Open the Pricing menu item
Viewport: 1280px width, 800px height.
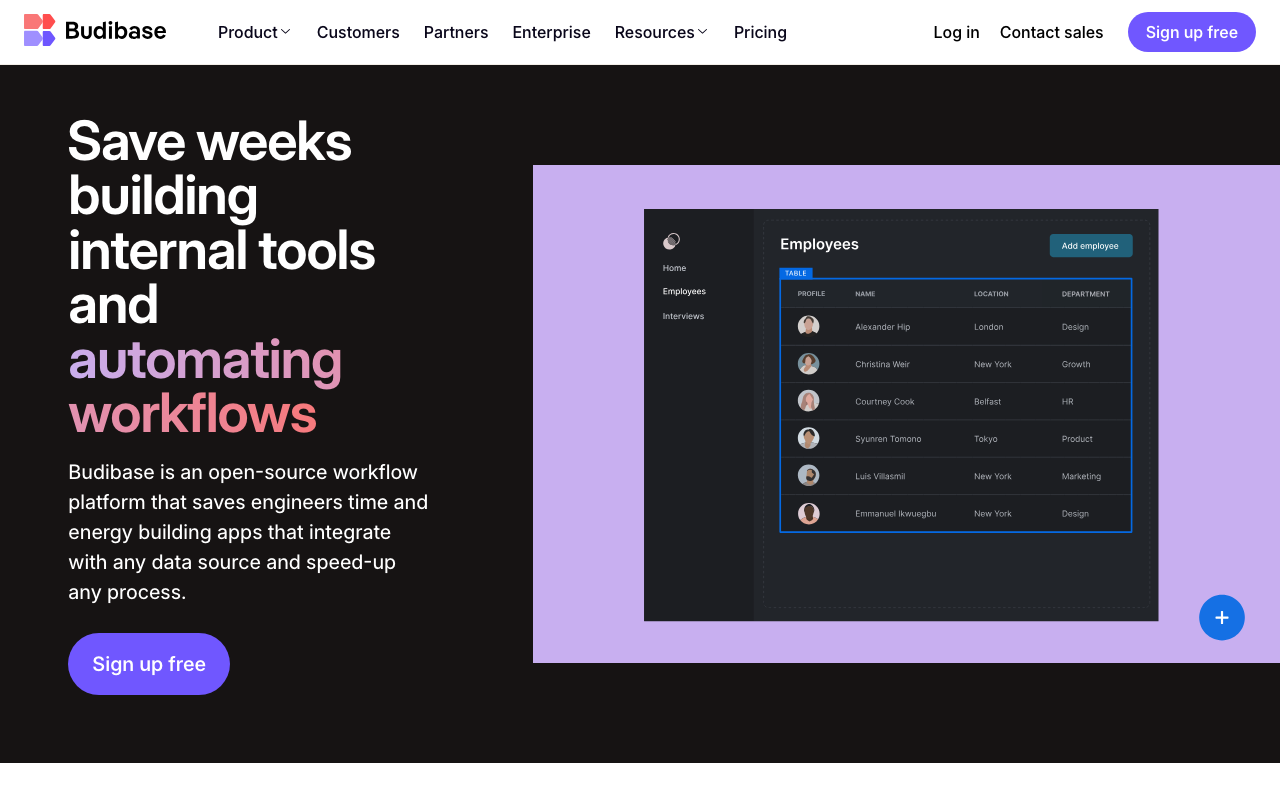[760, 32]
